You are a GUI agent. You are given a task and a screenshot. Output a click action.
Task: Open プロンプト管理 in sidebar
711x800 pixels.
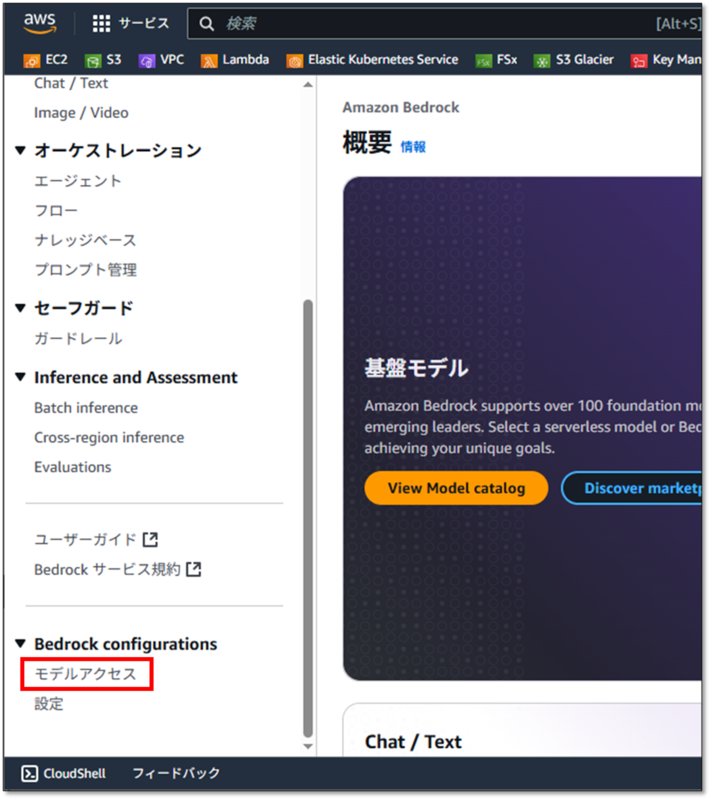[x=85, y=270]
